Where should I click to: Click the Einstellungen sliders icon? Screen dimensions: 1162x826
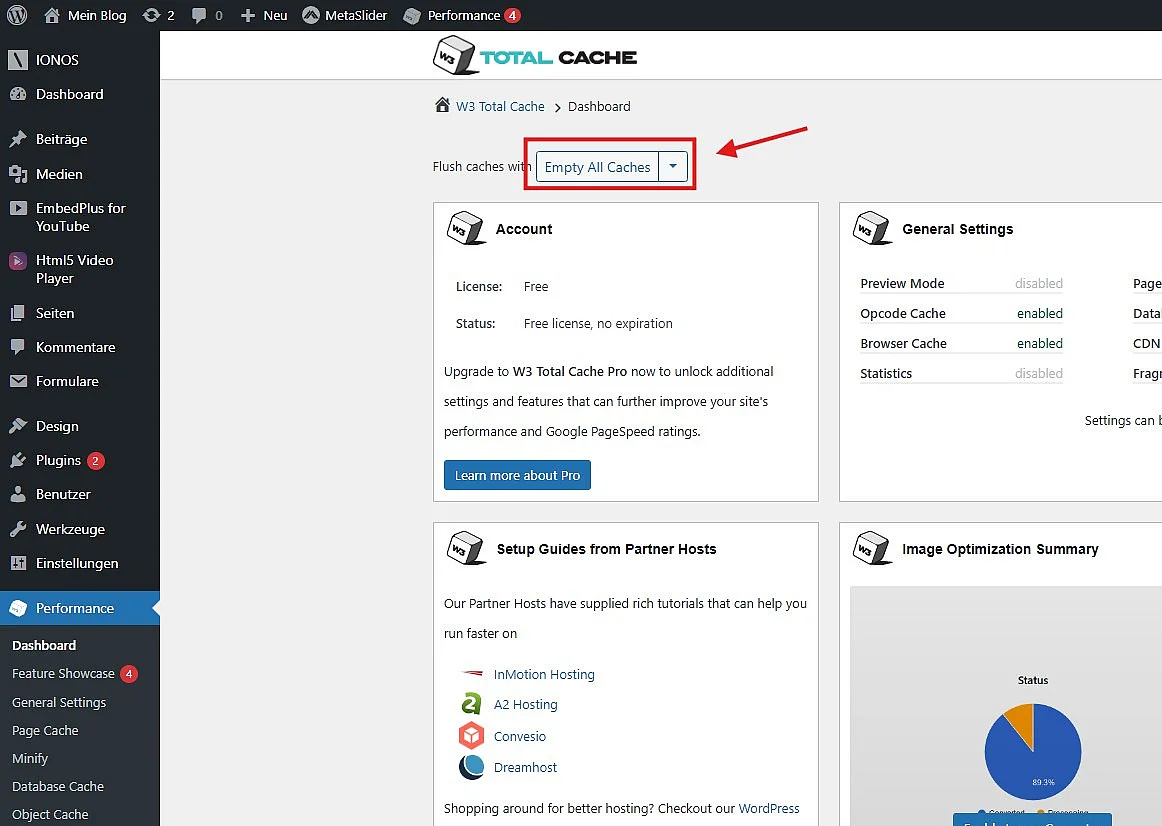(18, 564)
